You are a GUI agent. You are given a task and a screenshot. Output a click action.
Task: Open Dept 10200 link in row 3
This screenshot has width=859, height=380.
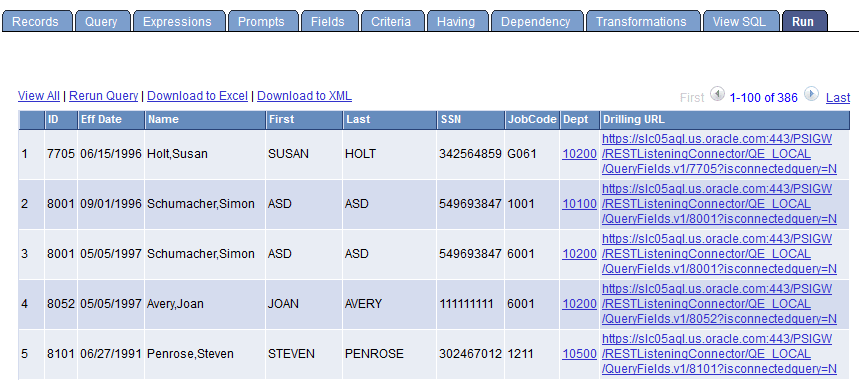(x=579, y=254)
